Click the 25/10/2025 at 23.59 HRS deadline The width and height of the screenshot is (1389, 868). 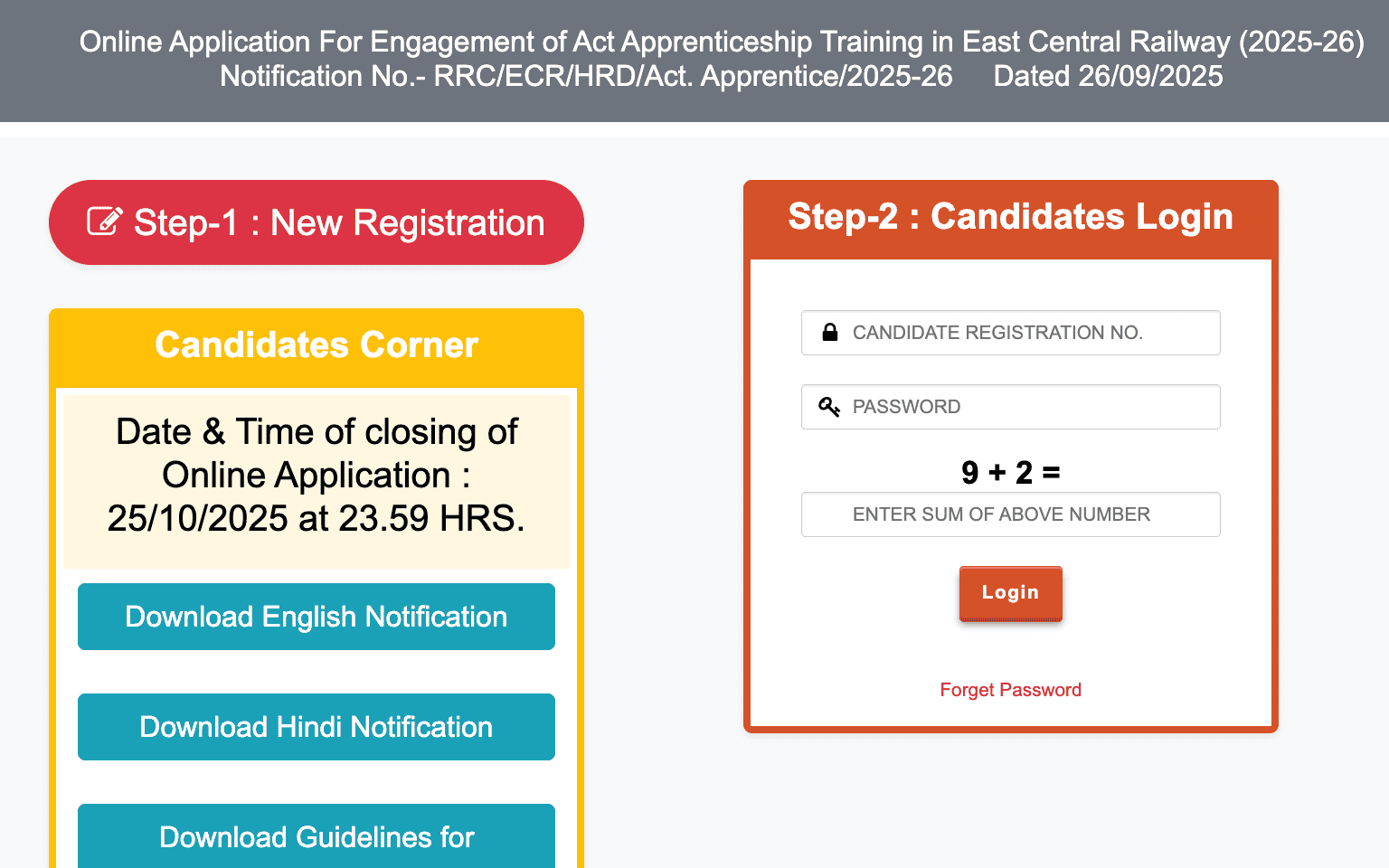[x=317, y=518]
